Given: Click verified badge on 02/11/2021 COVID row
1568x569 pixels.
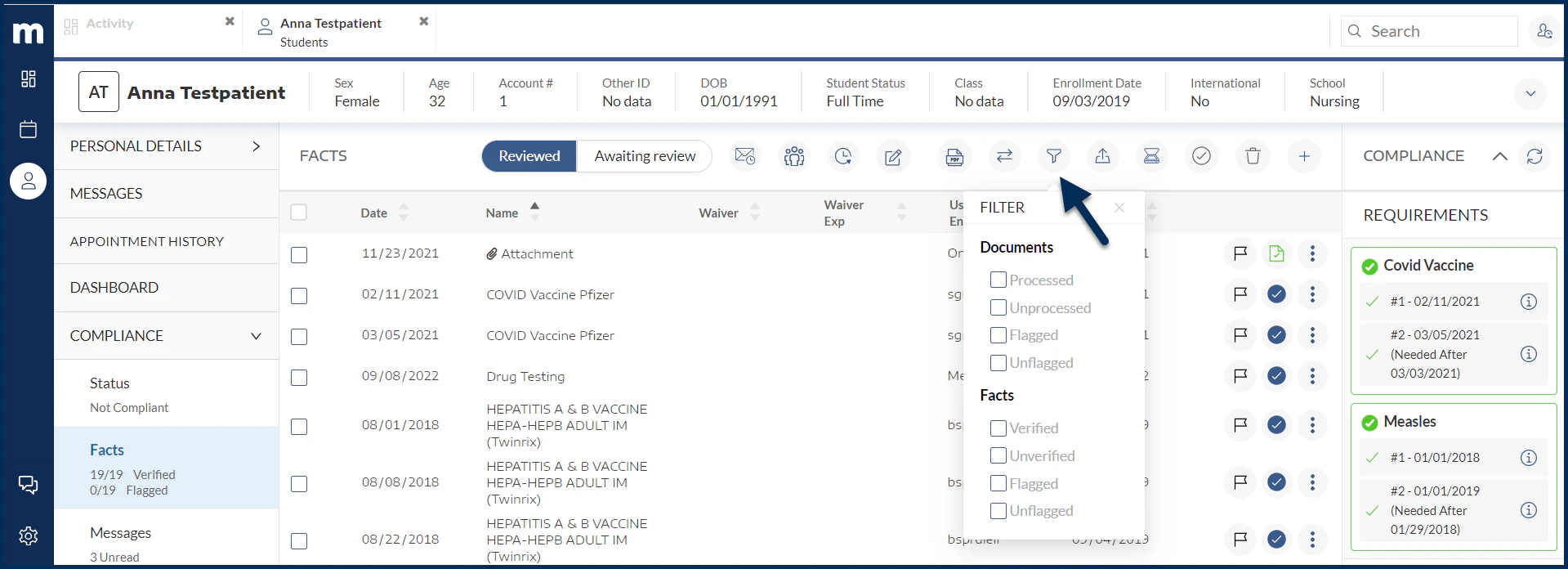Looking at the screenshot, I should click(x=1276, y=294).
